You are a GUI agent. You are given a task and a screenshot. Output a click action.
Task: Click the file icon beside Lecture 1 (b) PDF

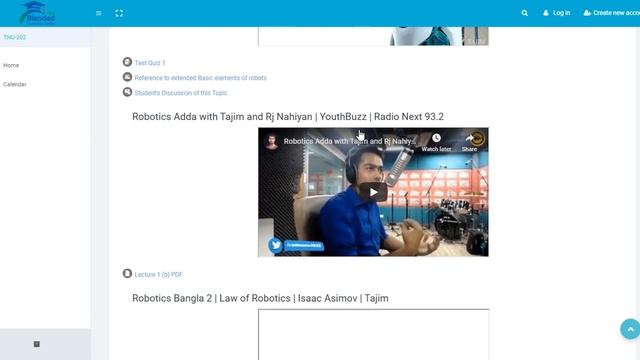click(127, 273)
